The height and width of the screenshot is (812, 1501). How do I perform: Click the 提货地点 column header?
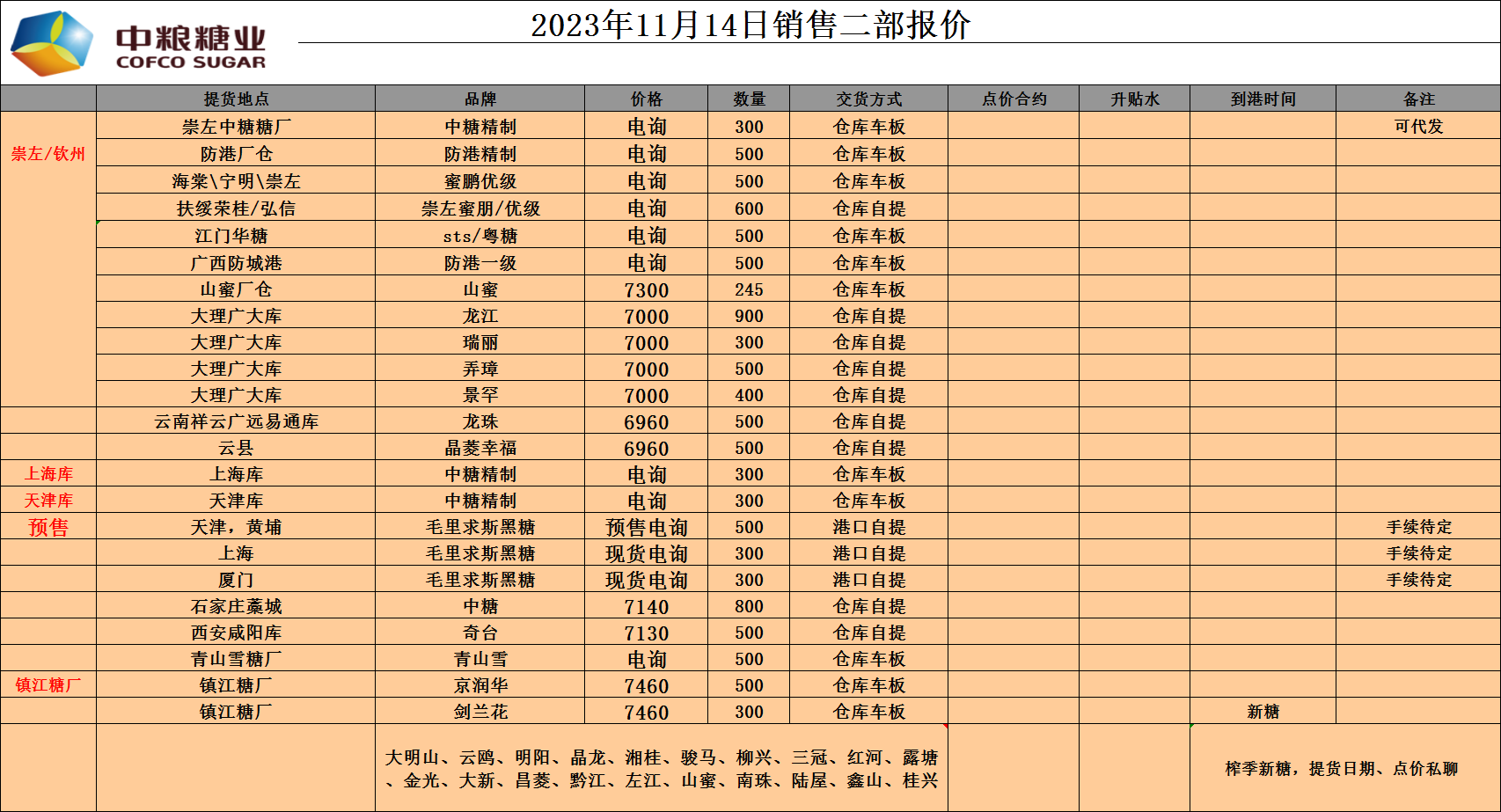click(236, 99)
